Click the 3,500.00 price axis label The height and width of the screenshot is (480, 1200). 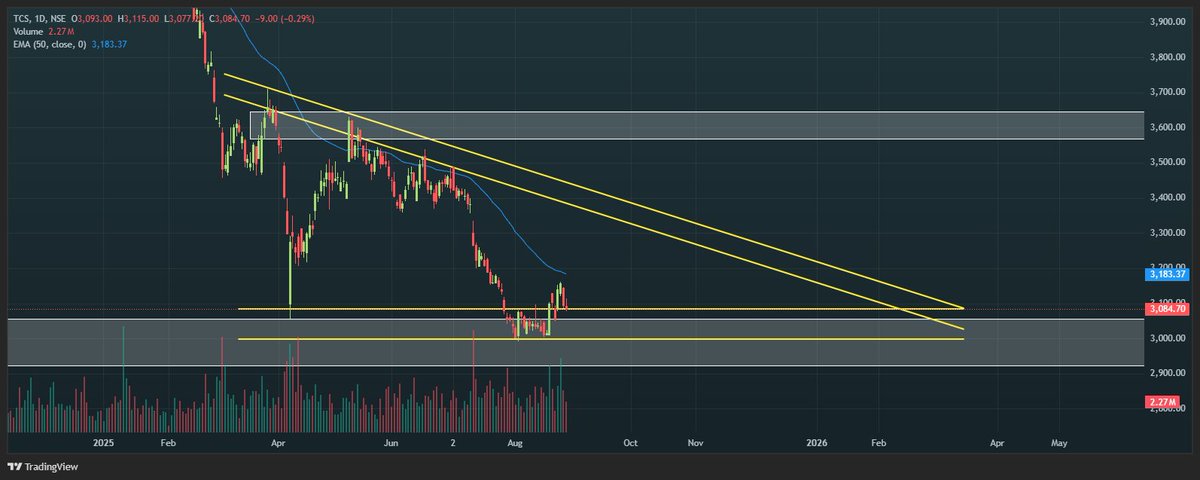tap(1167, 162)
